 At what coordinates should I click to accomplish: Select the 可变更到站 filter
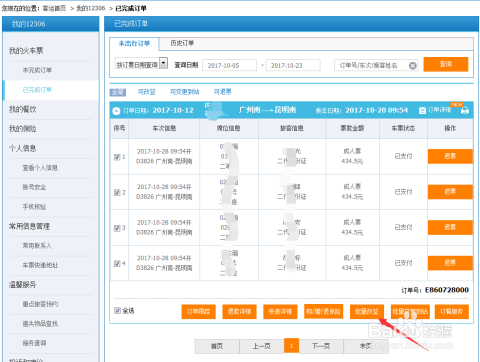pos(185,92)
